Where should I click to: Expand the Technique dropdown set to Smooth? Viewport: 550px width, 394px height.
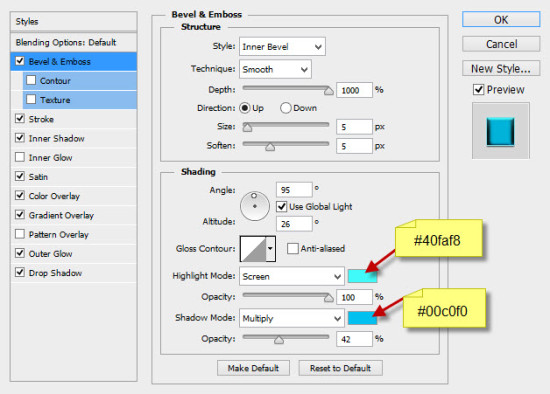click(275, 69)
